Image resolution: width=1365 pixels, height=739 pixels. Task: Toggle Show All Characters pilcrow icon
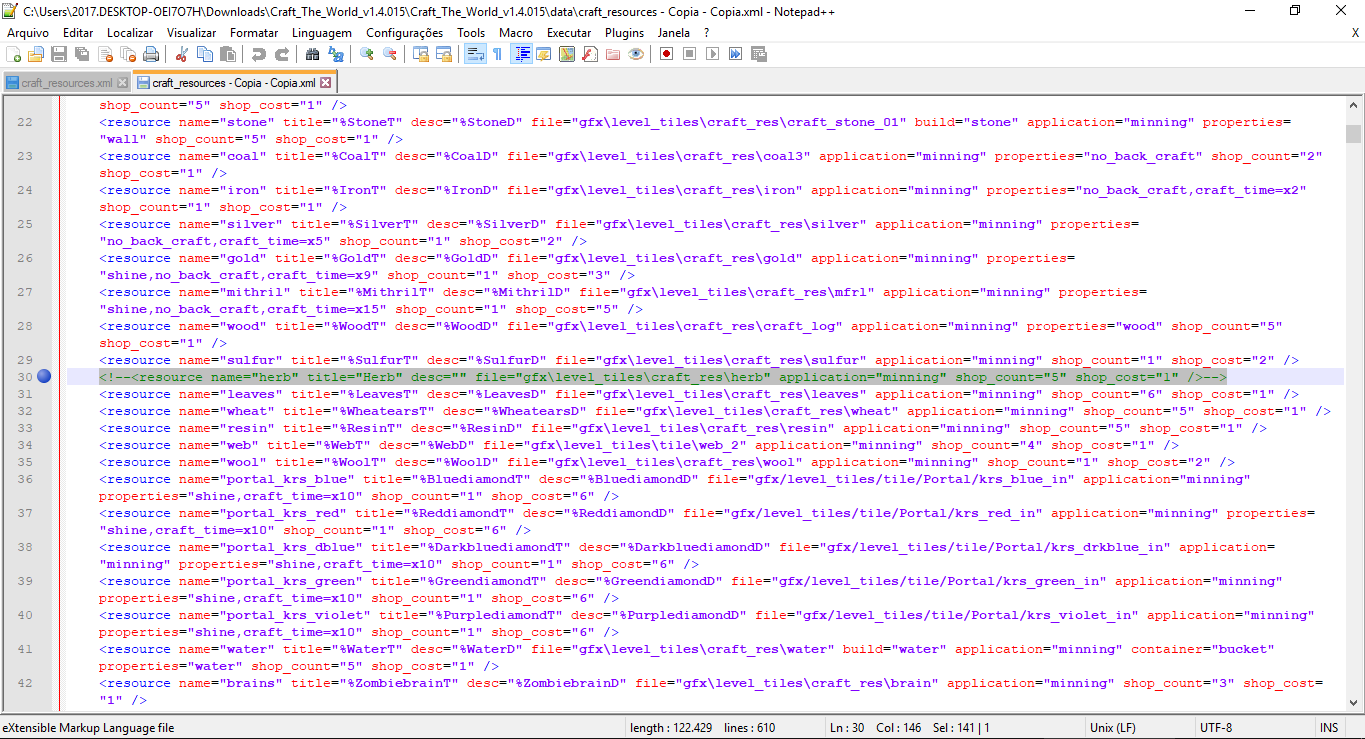point(497,54)
